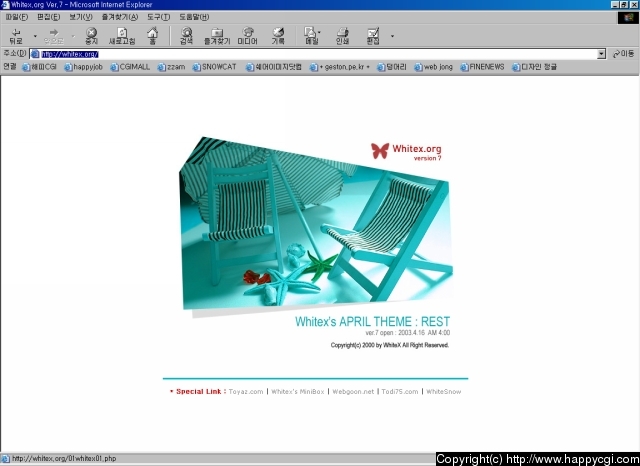Screen dimensions: 640x466
Task: Open the happyjob links bar shortcut
Action: click(x=83, y=67)
